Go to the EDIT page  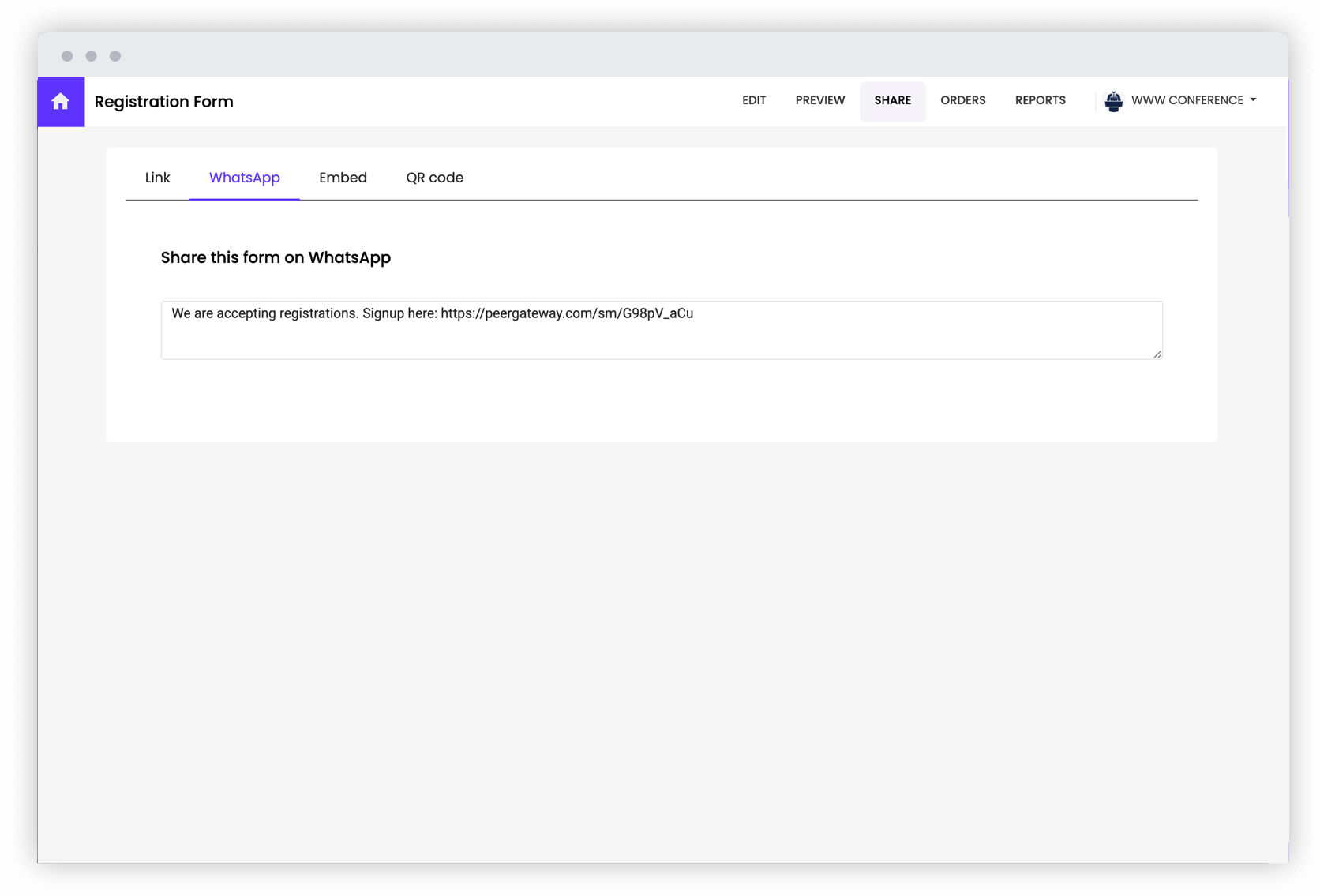point(753,100)
